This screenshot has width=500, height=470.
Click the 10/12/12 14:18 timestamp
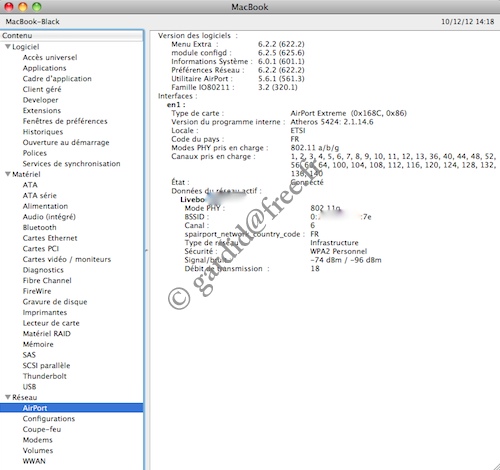[x=468, y=22]
